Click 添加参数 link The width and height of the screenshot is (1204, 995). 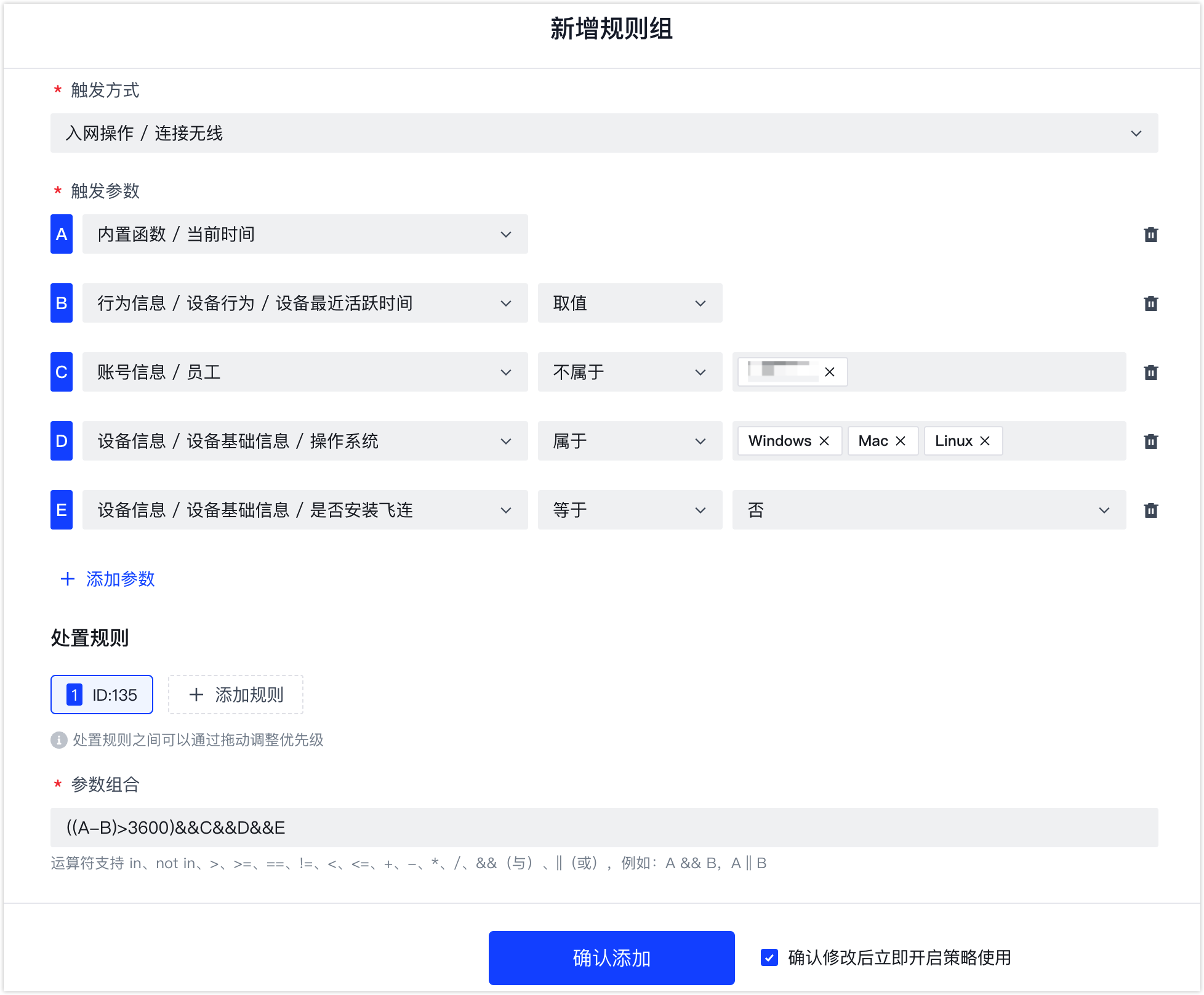click(108, 579)
